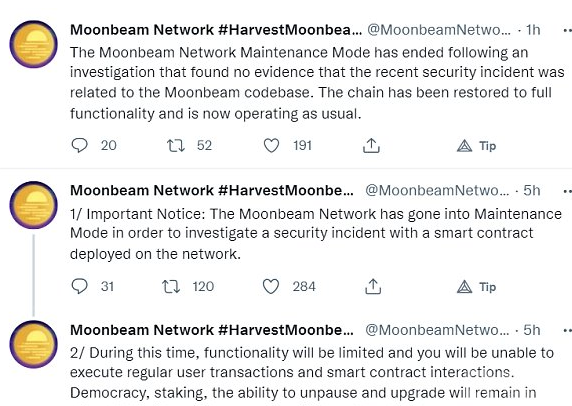572x406 pixels.
Task: Open more options for the first tweet
Action: pos(567,30)
